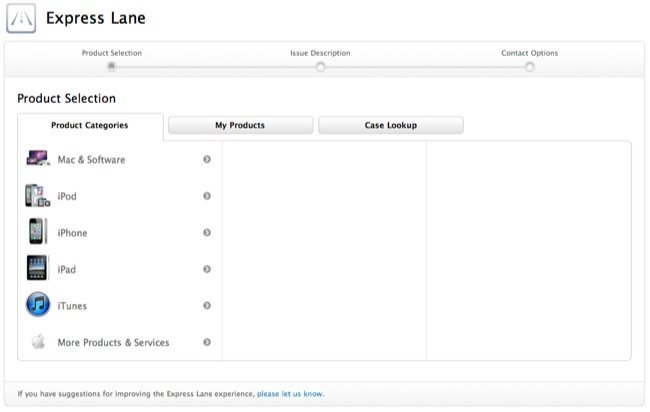The width and height of the screenshot is (650, 412).
Task: Click the 'Issue Description' step label
Action: point(320,53)
